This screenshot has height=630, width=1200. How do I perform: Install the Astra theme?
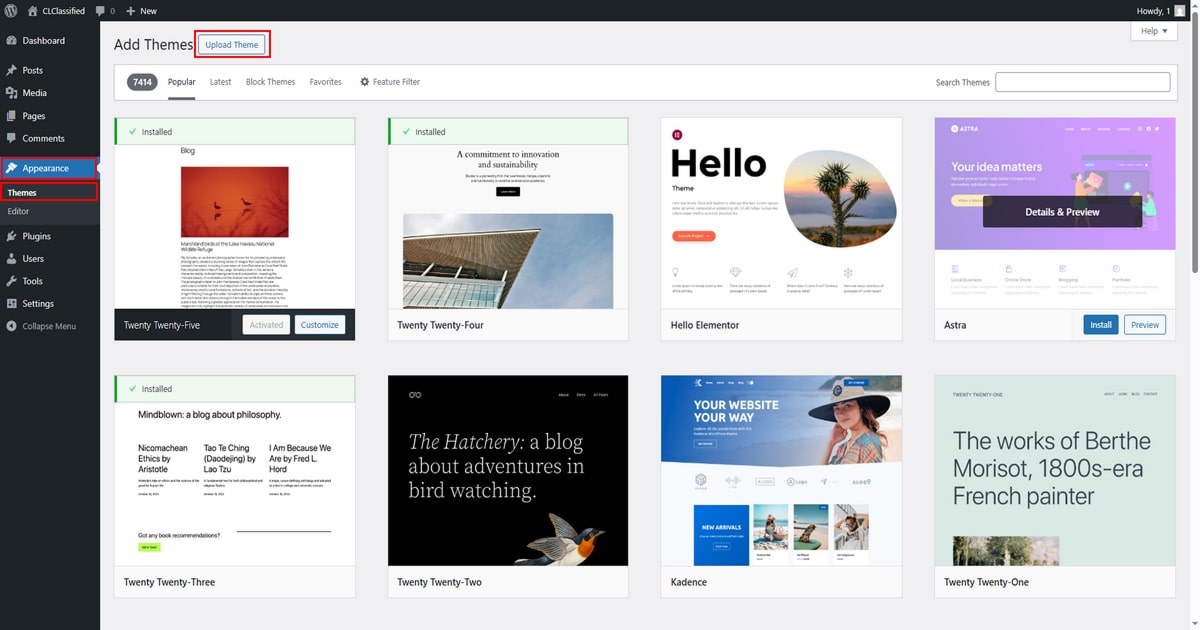[x=1101, y=325]
